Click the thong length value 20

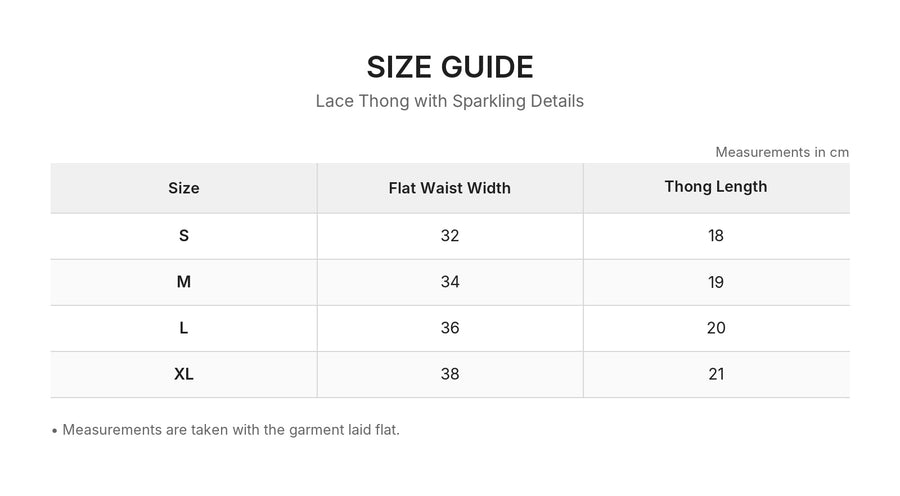[x=716, y=328]
